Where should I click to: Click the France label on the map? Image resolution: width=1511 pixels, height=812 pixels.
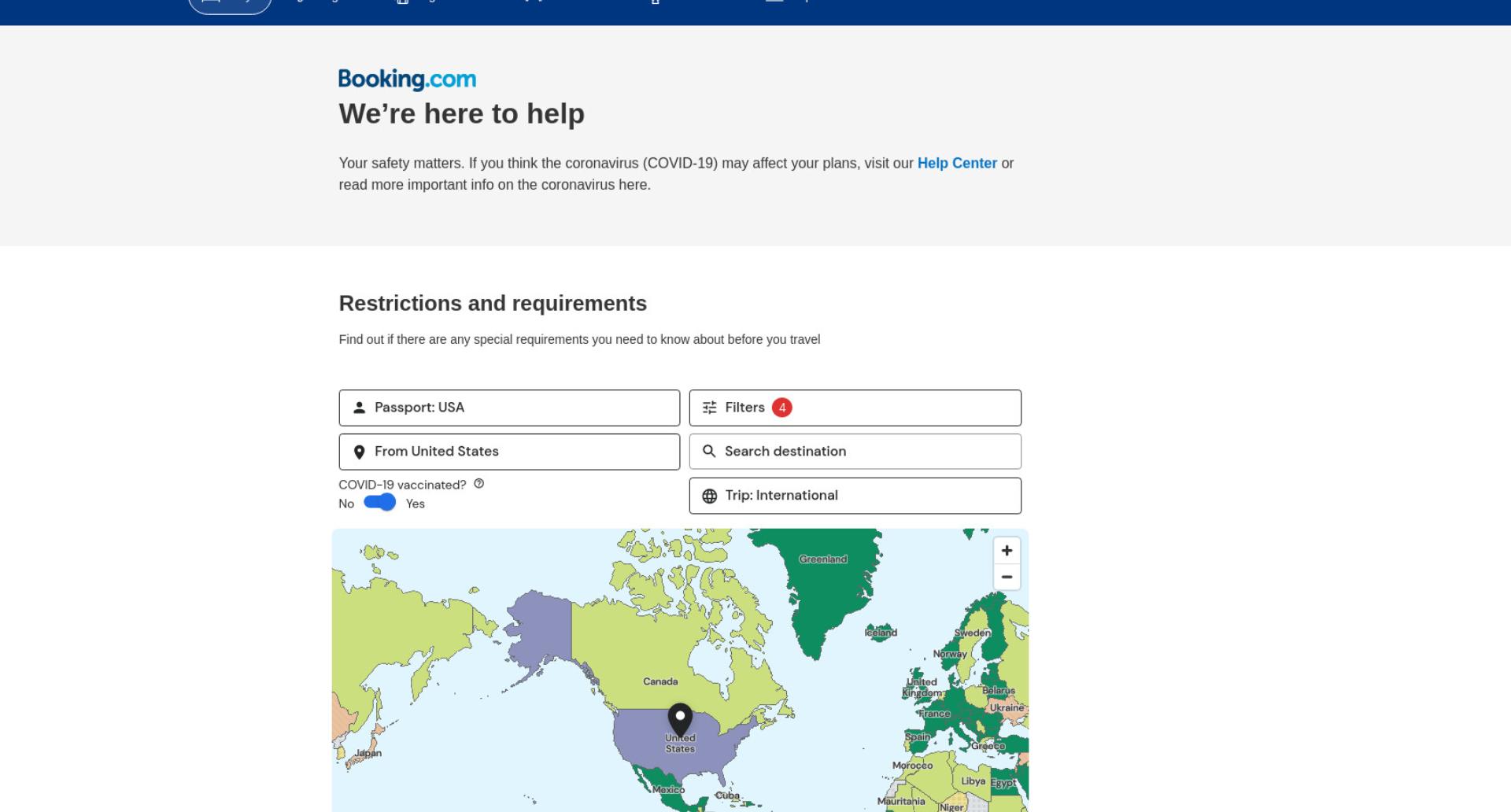pyautogui.click(x=934, y=714)
